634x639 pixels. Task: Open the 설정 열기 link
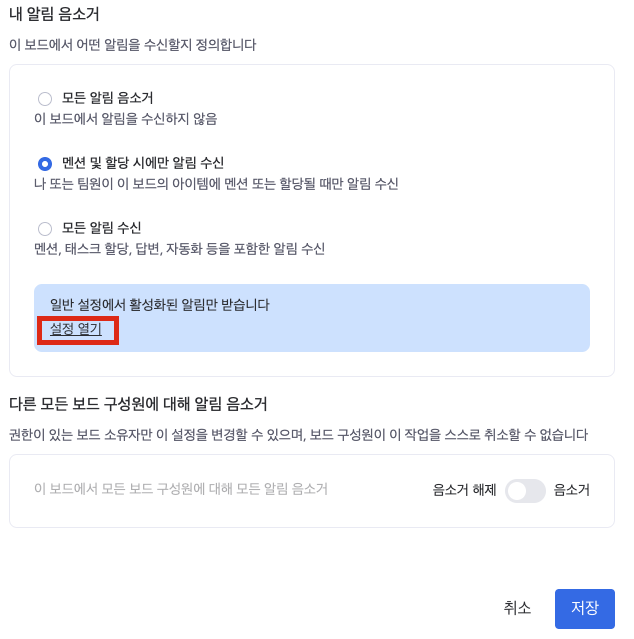click(76, 328)
